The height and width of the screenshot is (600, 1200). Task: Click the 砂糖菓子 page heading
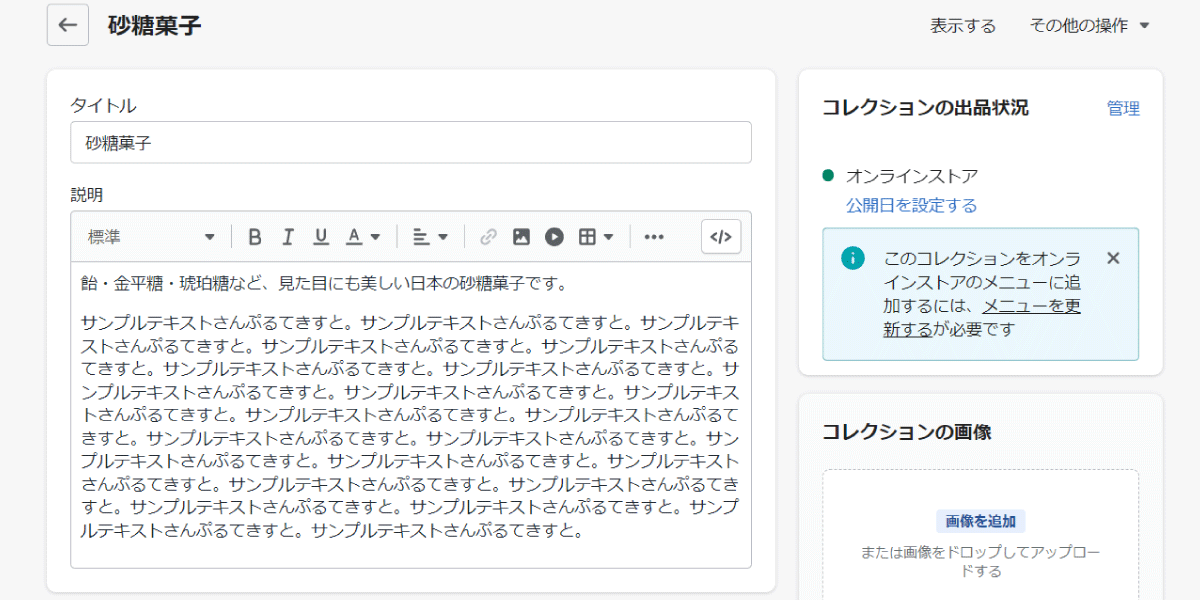(154, 25)
